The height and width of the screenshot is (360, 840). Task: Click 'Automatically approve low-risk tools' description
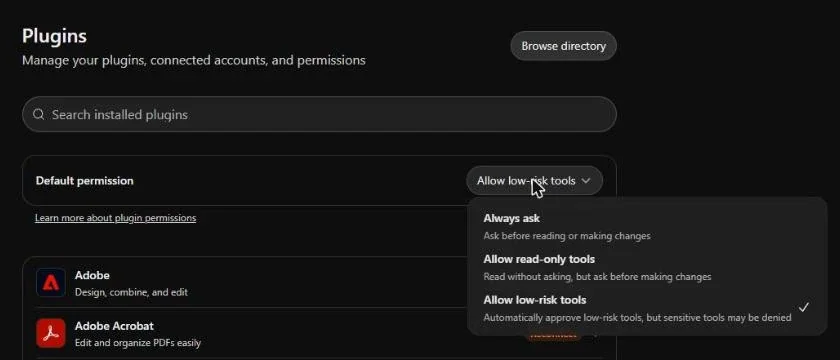[x=637, y=318]
